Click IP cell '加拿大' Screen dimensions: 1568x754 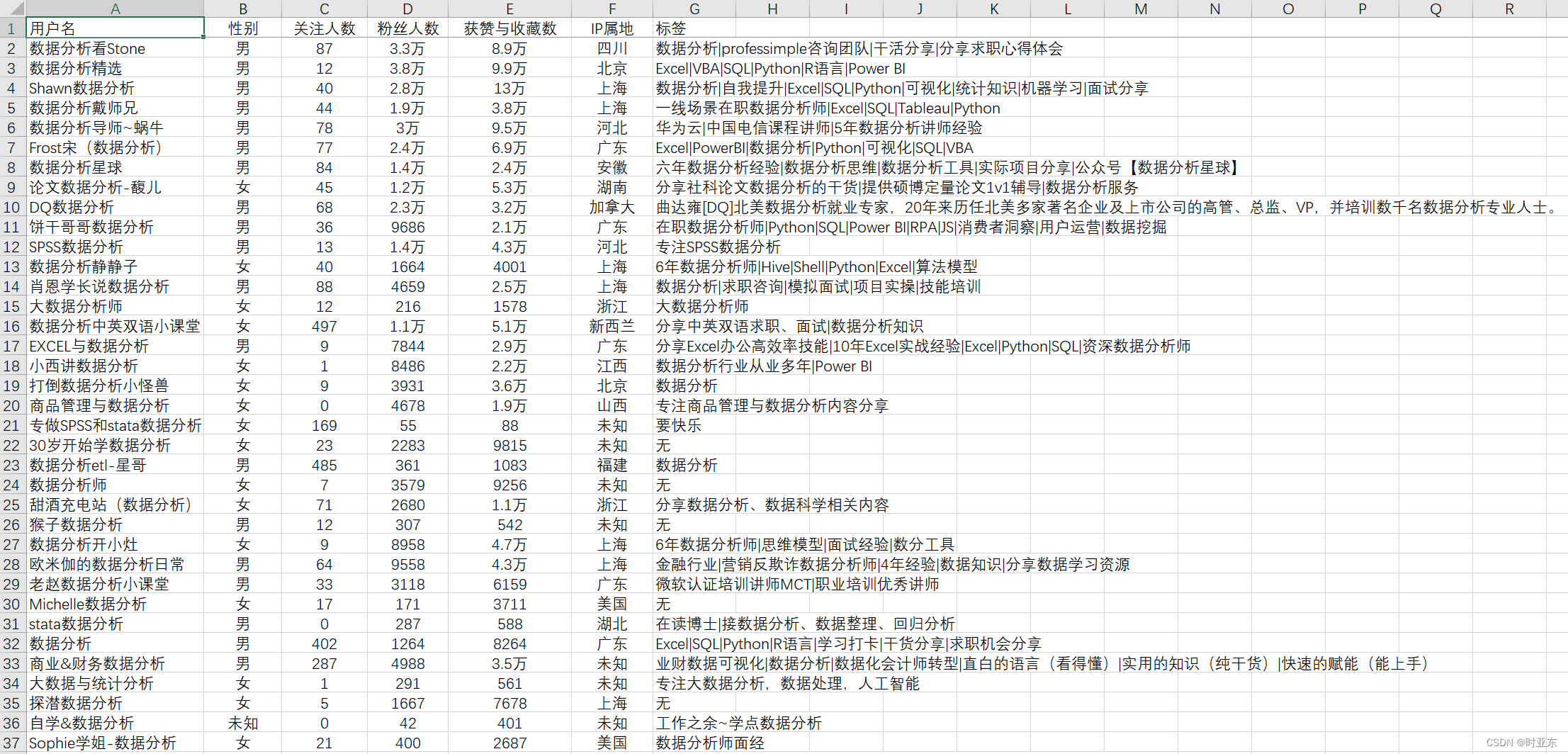tap(612, 208)
